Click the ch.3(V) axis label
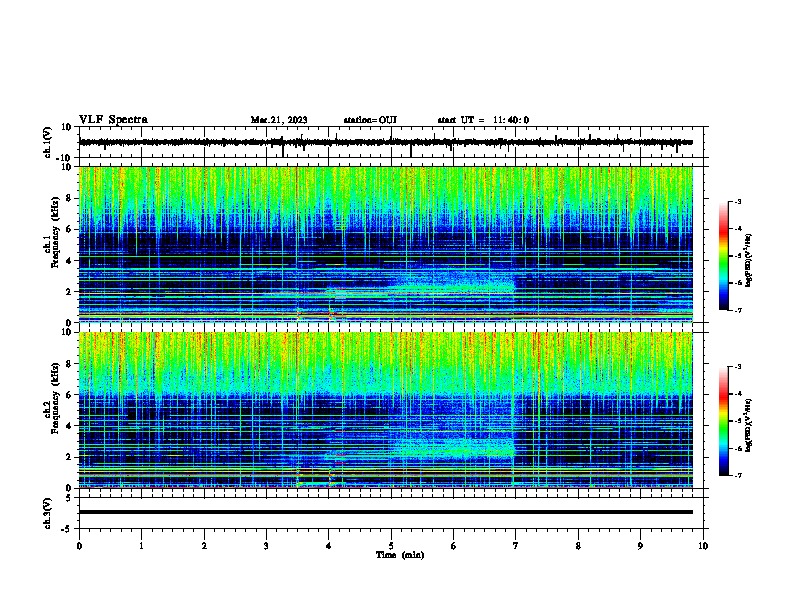792x612 pixels. pos(48,513)
